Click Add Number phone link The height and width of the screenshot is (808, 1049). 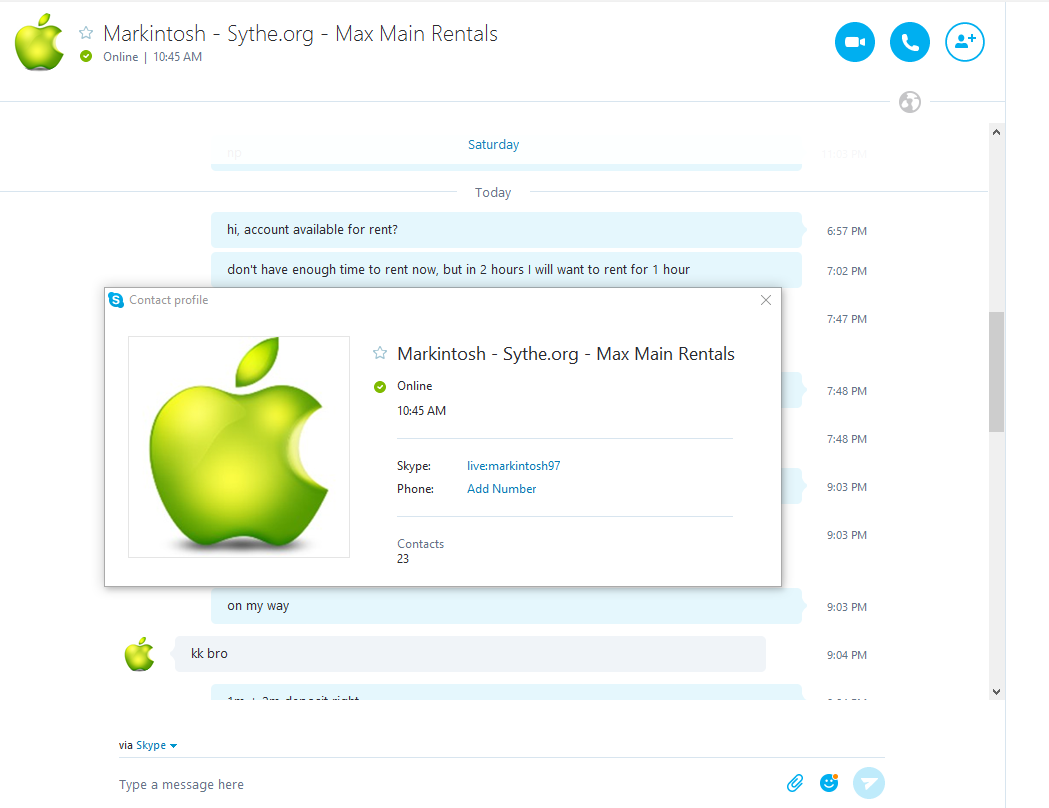click(x=501, y=489)
